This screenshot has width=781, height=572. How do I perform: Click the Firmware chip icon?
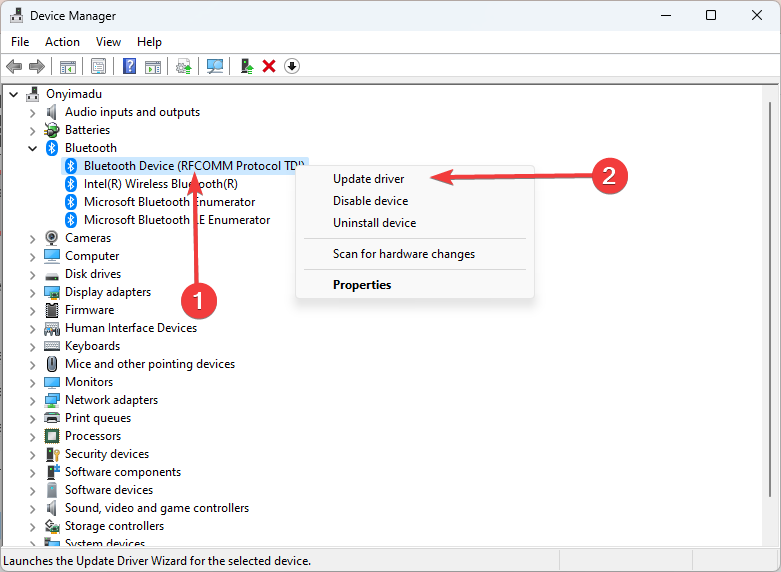coord(52,310)
